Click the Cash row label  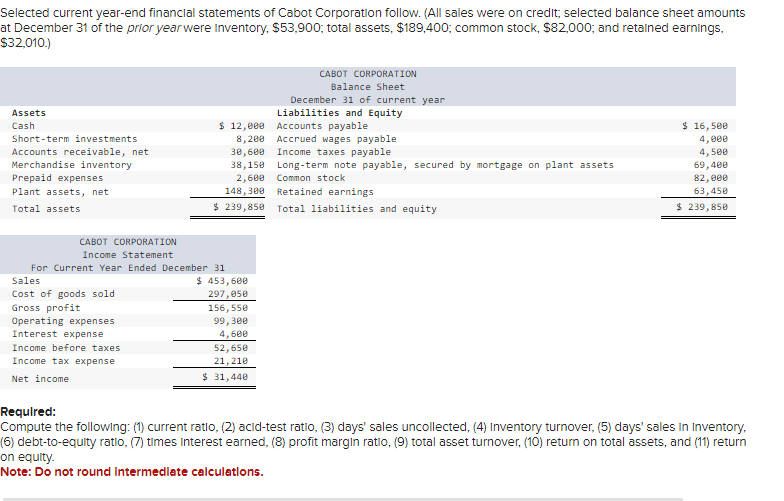click(23, 126)
